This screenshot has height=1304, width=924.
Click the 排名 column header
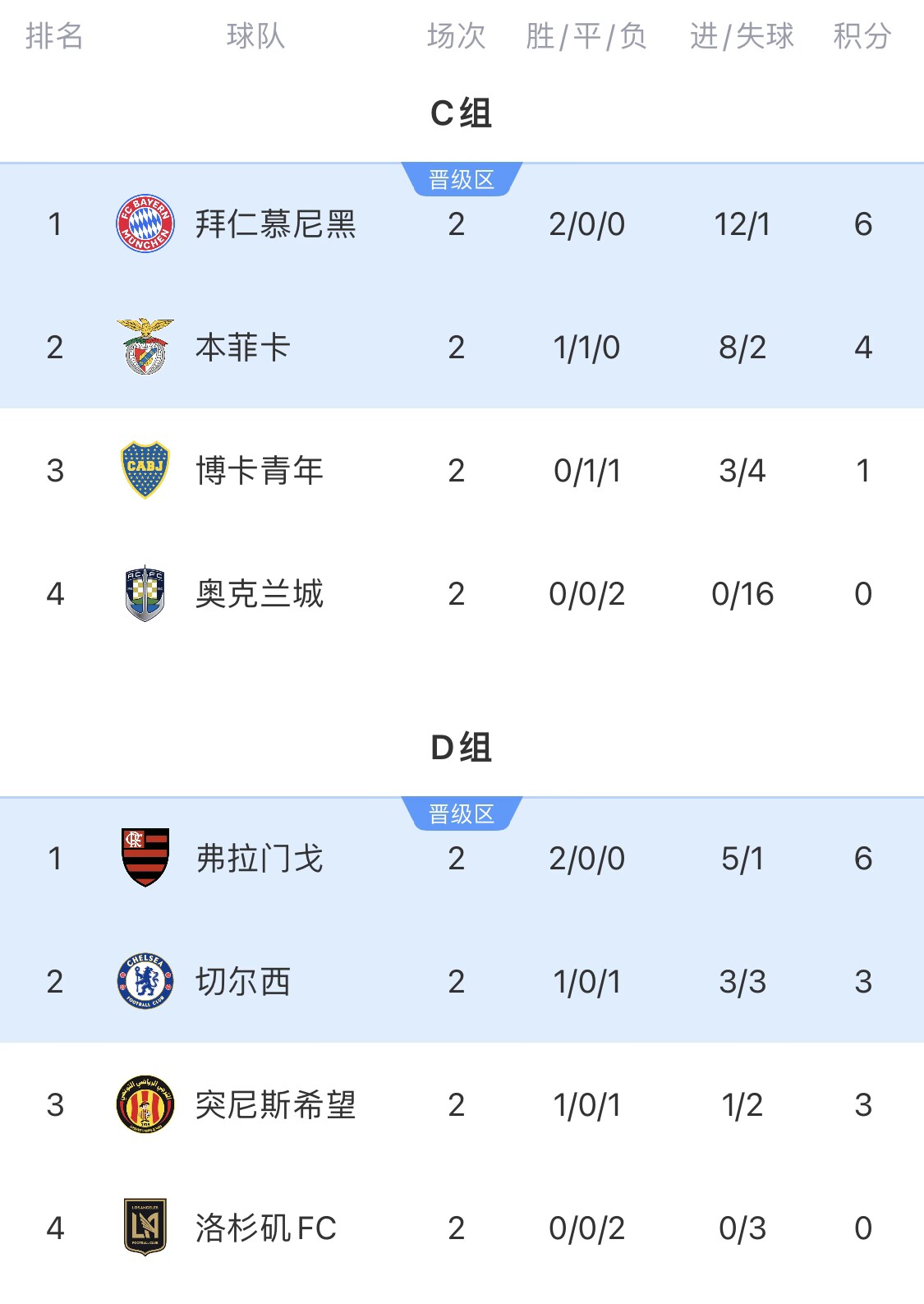[54, 36]
